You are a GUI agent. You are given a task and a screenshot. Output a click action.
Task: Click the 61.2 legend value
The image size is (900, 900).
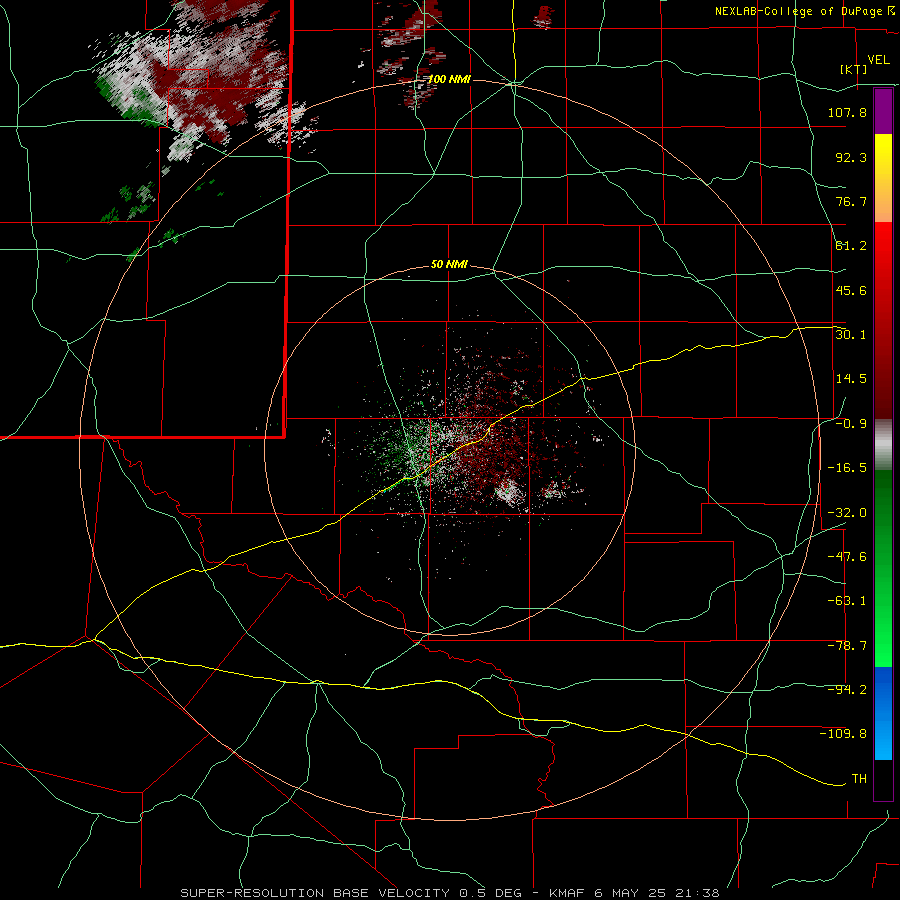pyautogui.click(x=851, y=246)
